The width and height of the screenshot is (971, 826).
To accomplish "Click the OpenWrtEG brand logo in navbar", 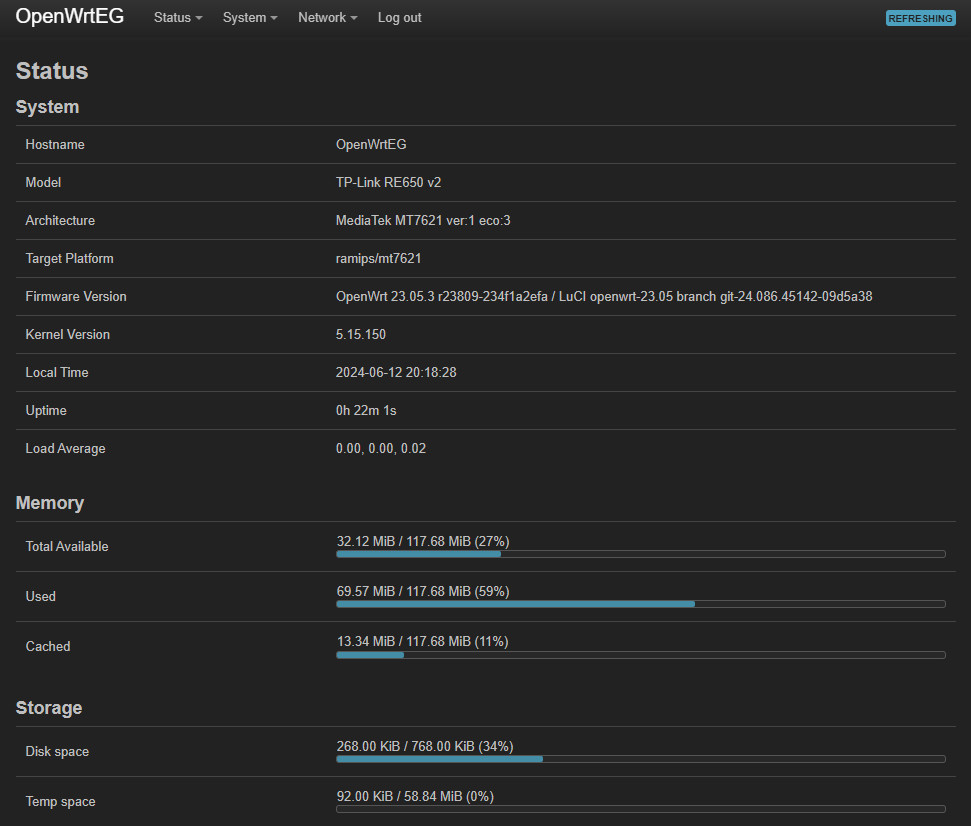I will pos(70,17).
